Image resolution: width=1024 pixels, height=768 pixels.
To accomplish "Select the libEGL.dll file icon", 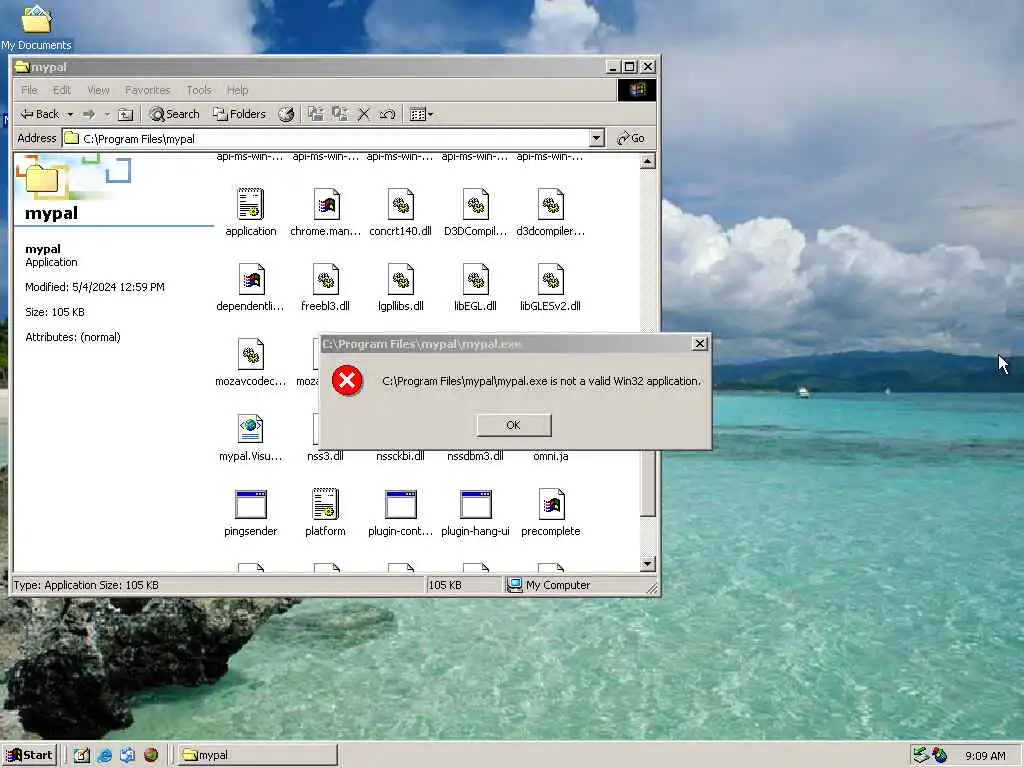I will point(475,280).
